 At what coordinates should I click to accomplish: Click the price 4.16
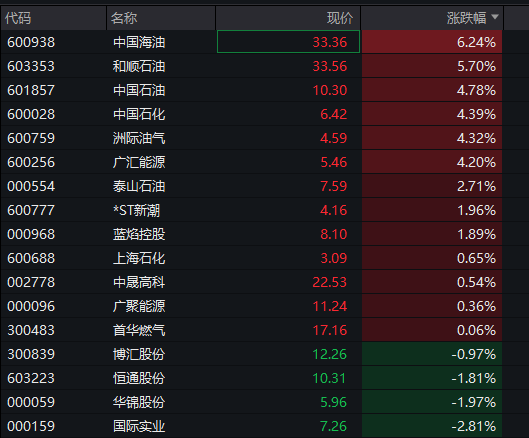333,210
